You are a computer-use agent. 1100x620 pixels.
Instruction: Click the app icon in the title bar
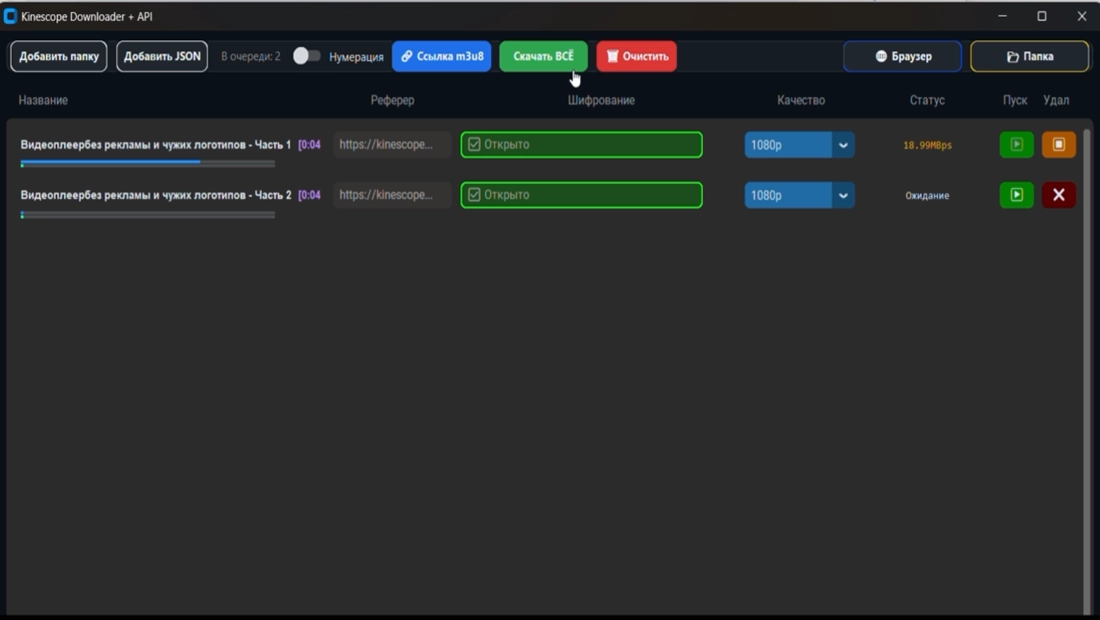(x=10, y=16)
